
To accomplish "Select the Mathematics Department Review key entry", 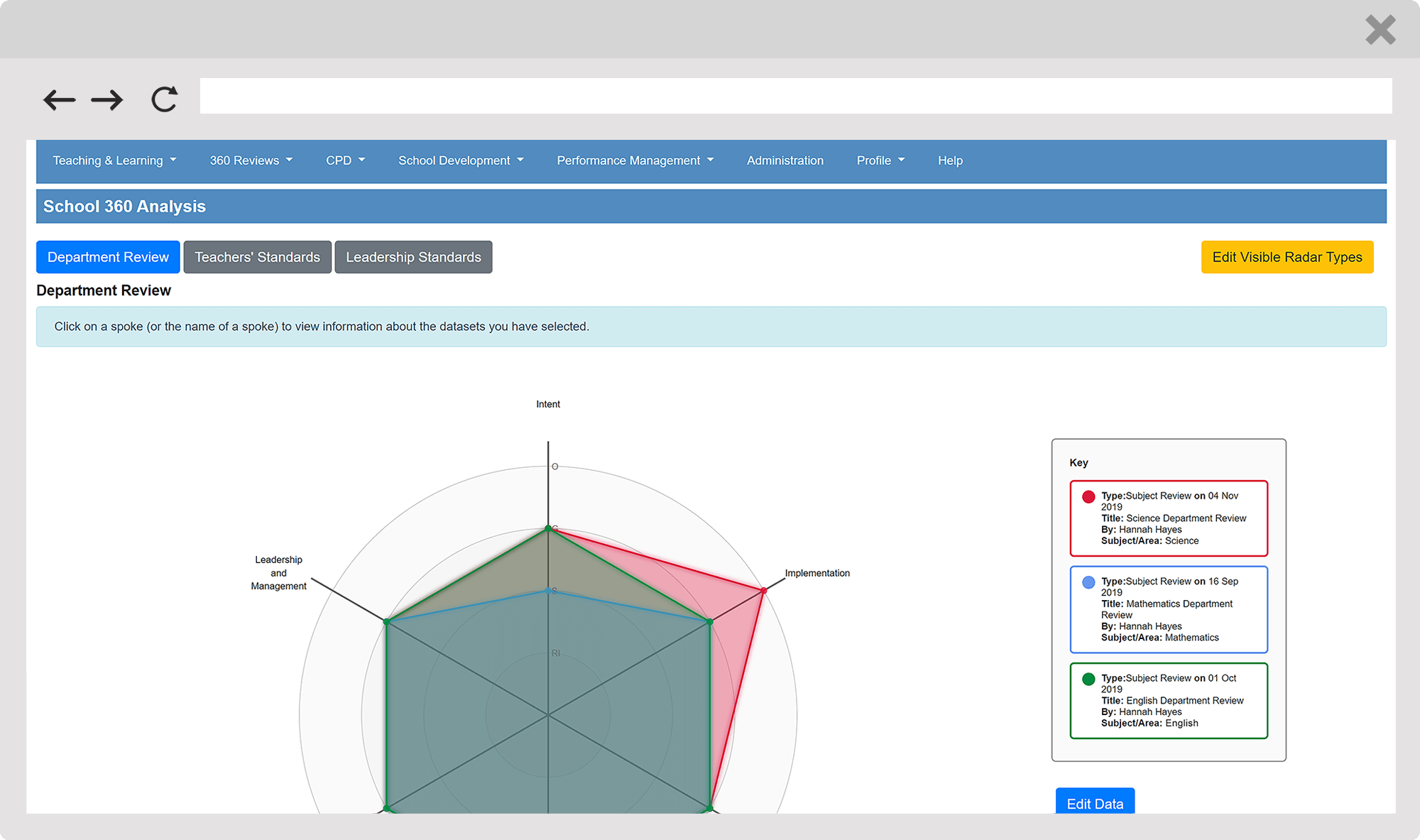I will tap(1169, 609).
